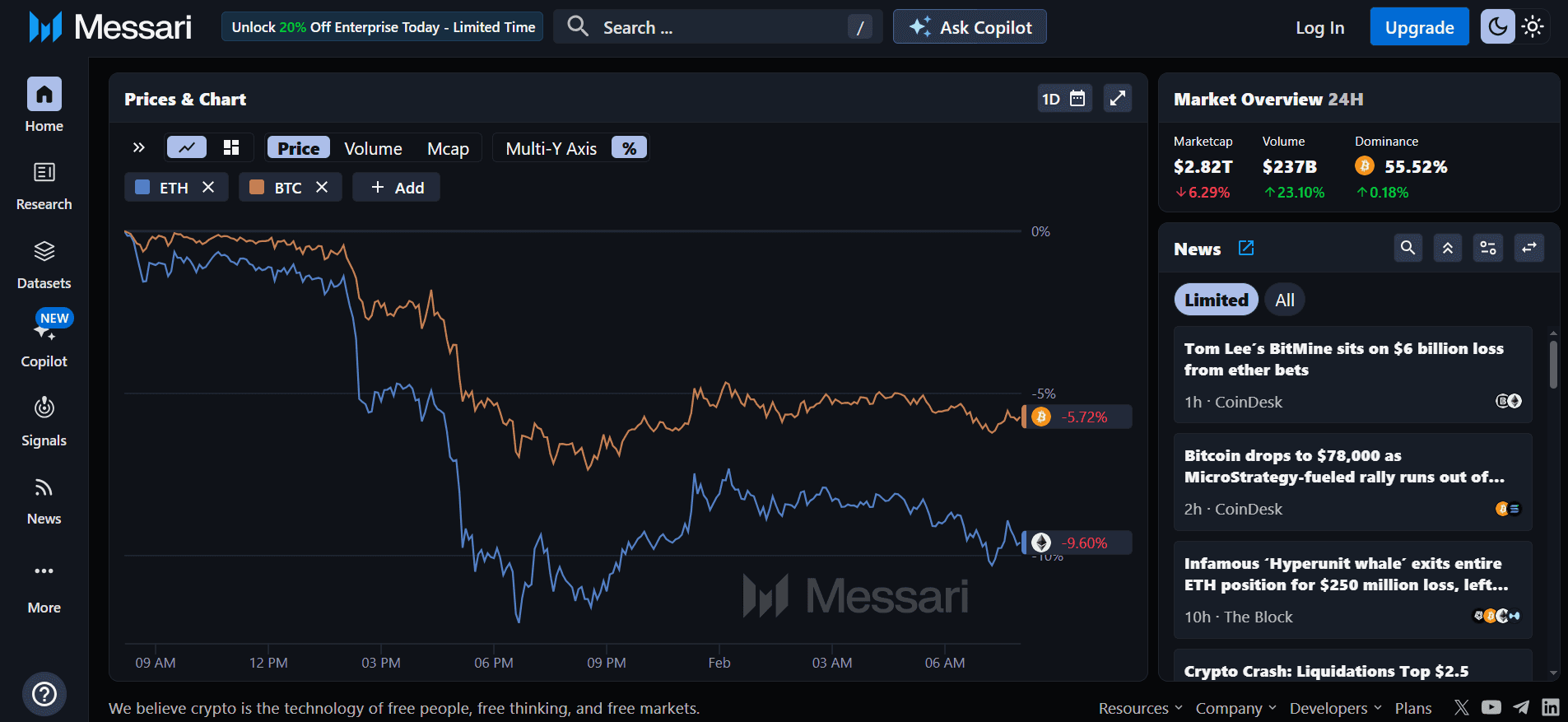Add another asset to chart
1568x722 pixels.
pyautogui.click(x=397, y=188)
